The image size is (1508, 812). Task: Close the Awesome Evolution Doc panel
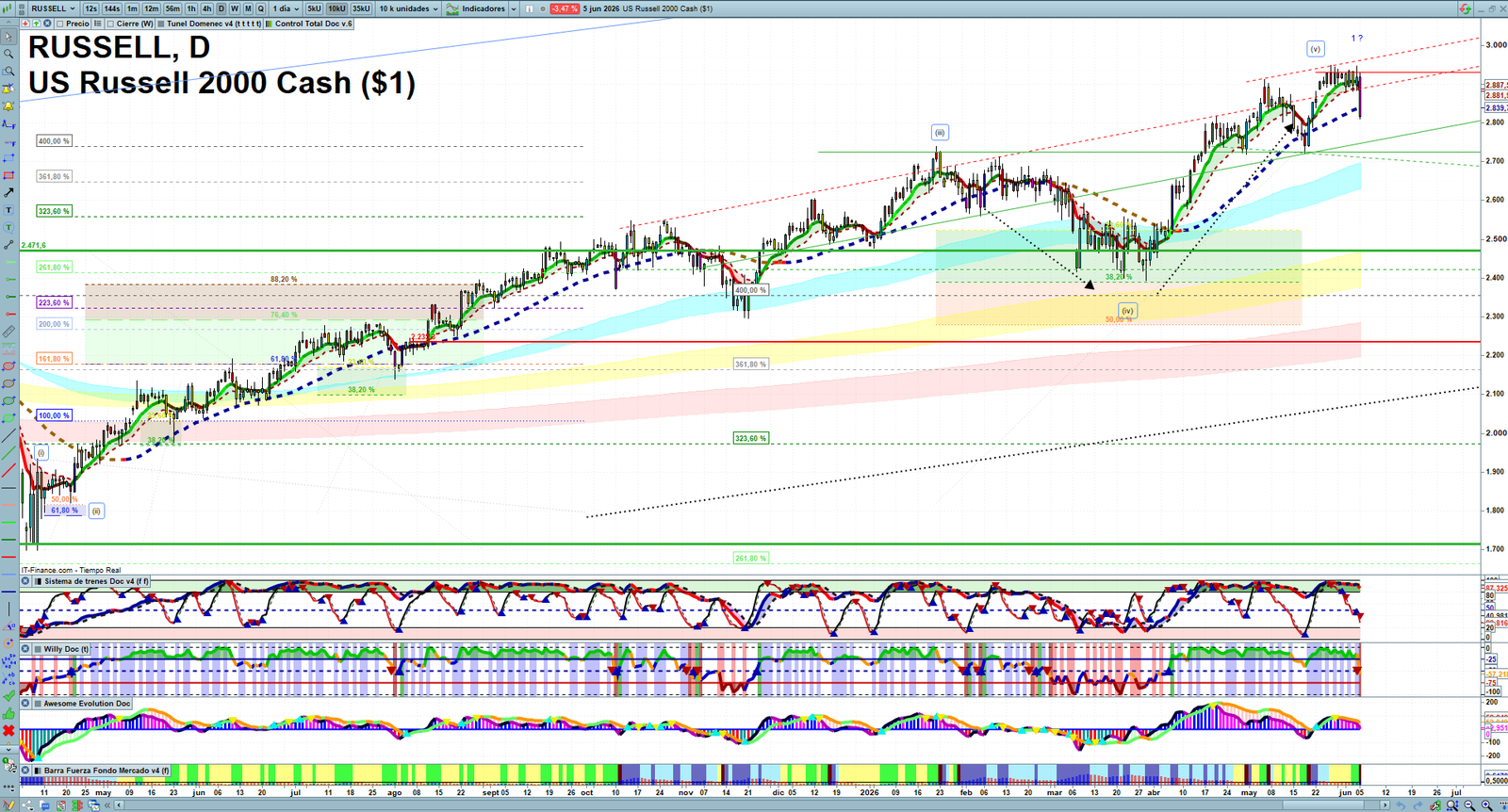pyautogui.click(x=25, y=704)
